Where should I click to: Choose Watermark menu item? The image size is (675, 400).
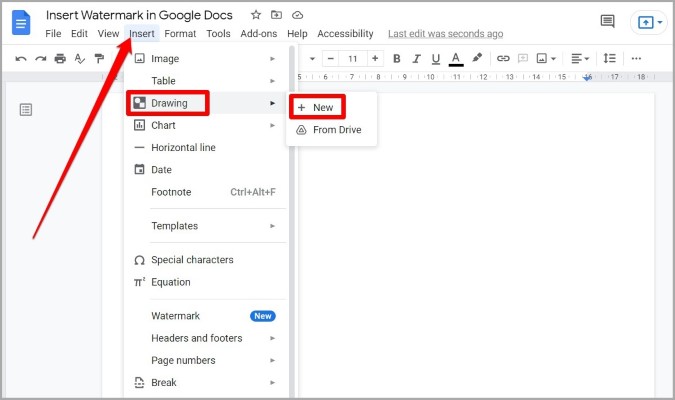point(206,316)
